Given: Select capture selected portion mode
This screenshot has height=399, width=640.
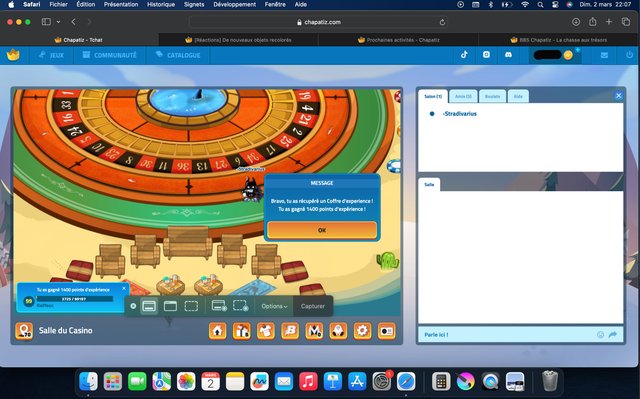Looking at the screenshot, I should point(191,306).
